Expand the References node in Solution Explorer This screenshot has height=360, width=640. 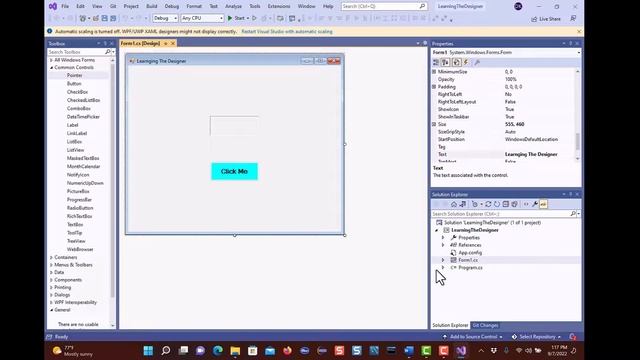(443, 245)
